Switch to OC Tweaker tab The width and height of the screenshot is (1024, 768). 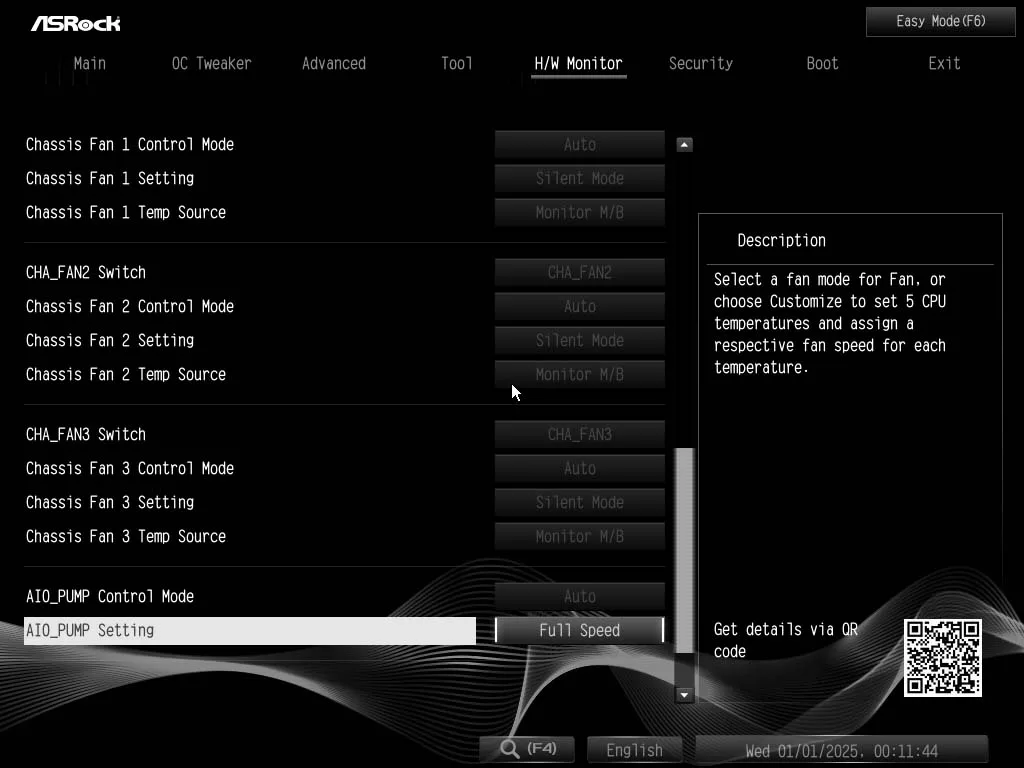(211, 63)
